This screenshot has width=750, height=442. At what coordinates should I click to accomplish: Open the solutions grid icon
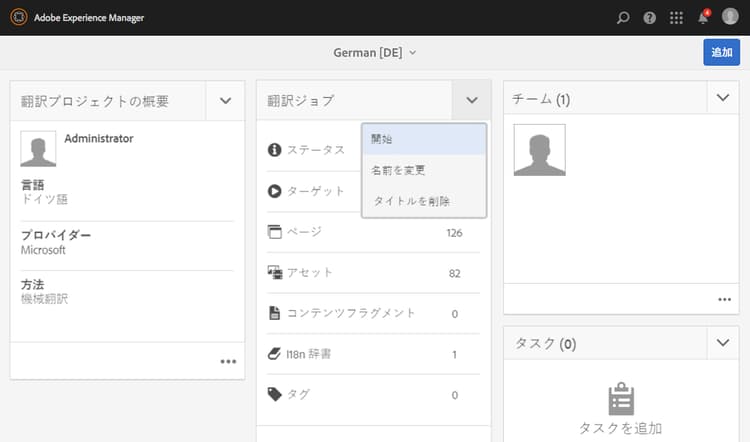pyautogui.click(x=676, y=18)
